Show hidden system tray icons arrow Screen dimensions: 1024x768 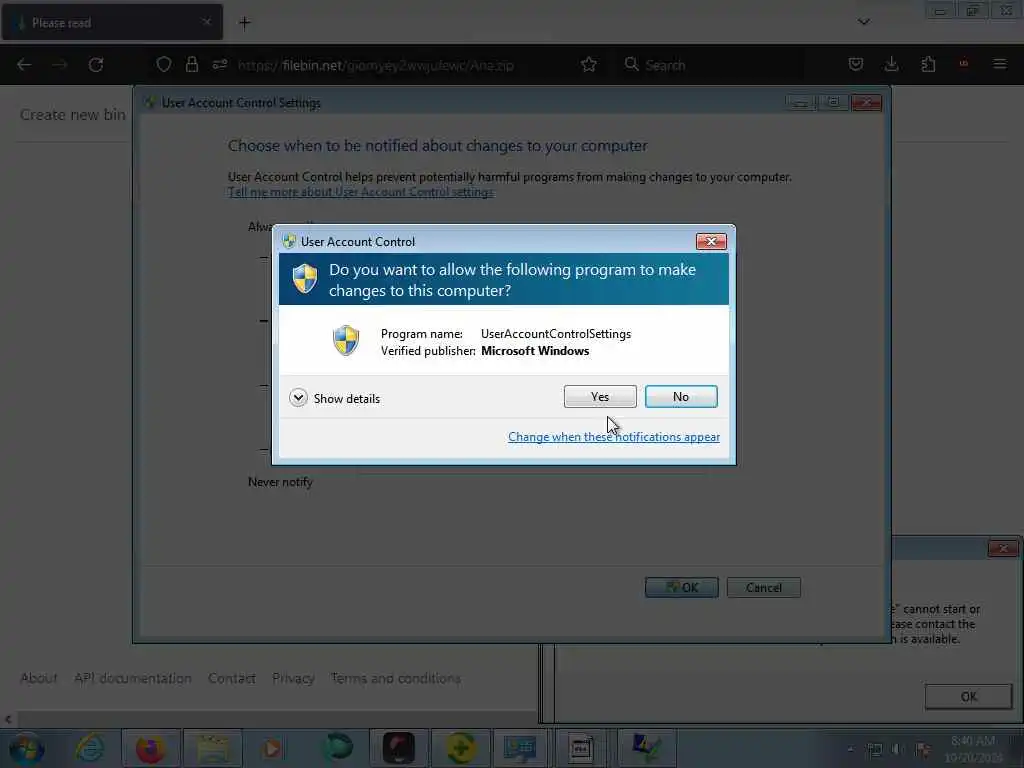coord(850,749)
